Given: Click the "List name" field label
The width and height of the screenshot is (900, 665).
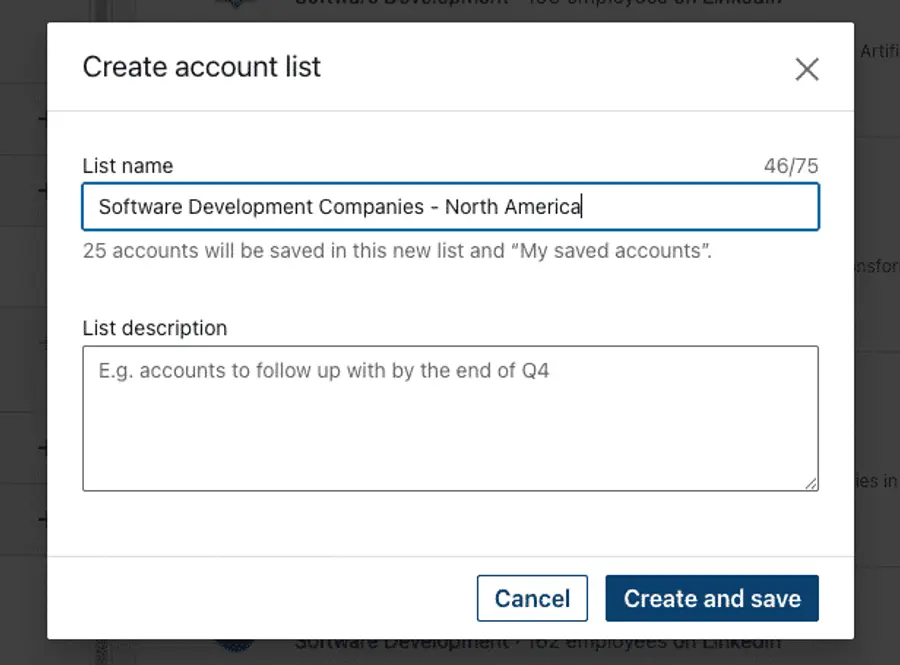Looking at the screenshot, I should point(128,166).
